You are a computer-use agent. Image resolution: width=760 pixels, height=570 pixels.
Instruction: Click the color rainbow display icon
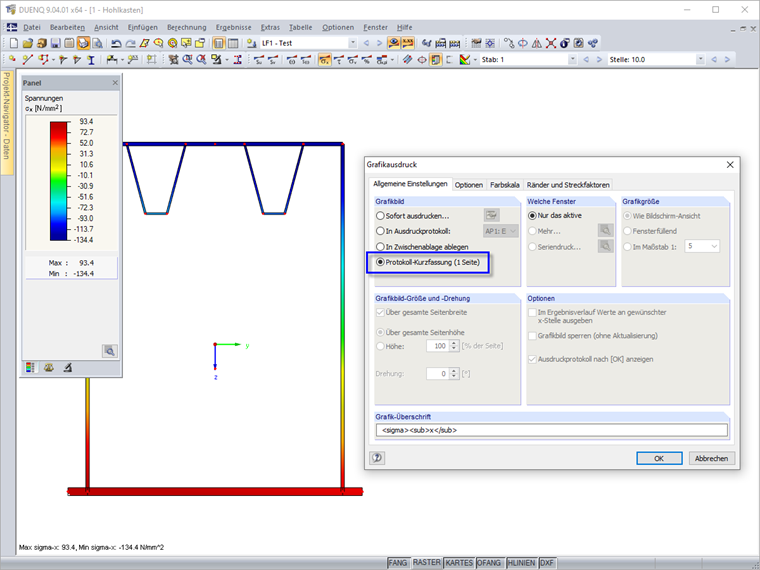465,60
